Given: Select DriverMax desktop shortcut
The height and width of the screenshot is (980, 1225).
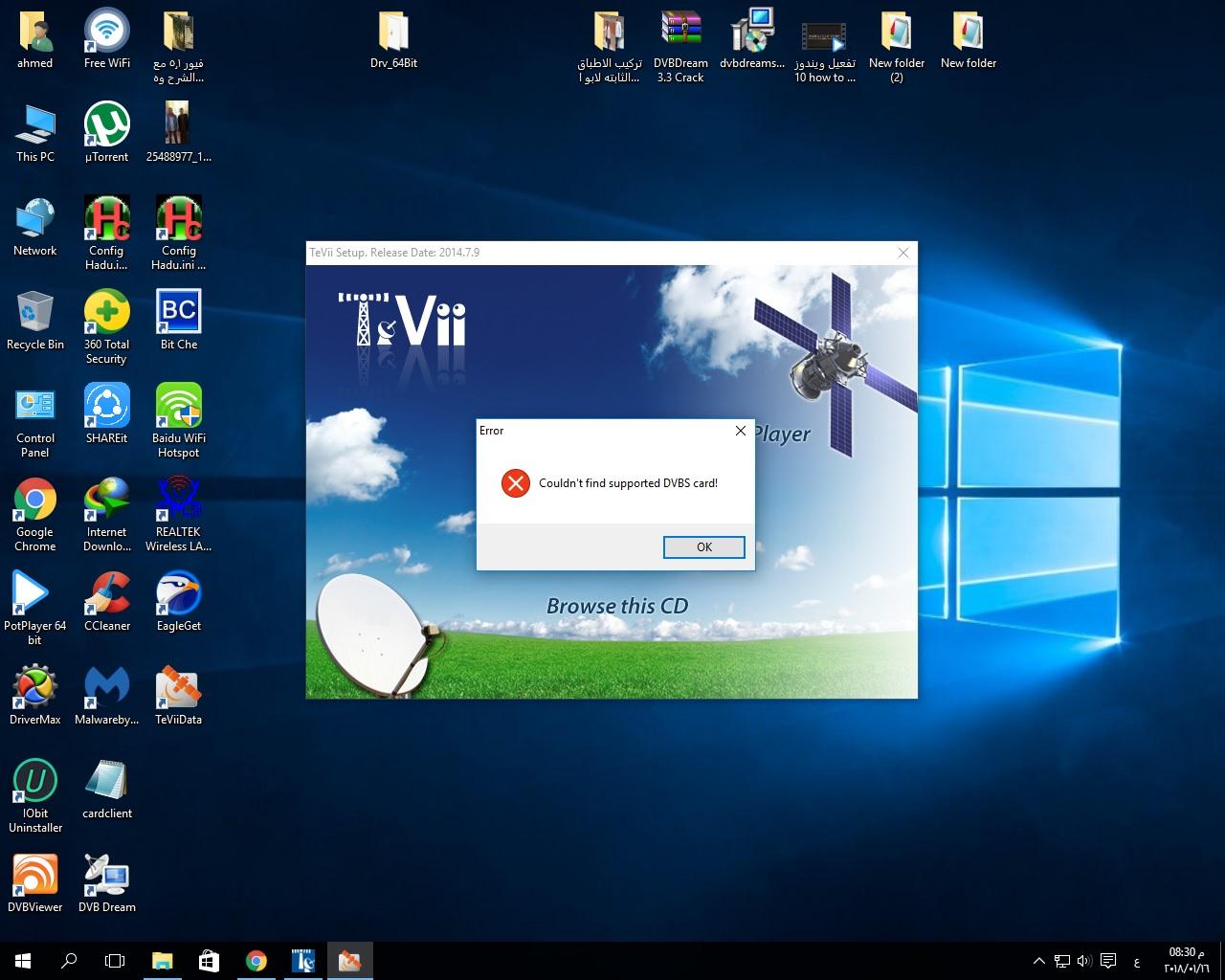Looking at the screenshot, I should pos(35,697).
